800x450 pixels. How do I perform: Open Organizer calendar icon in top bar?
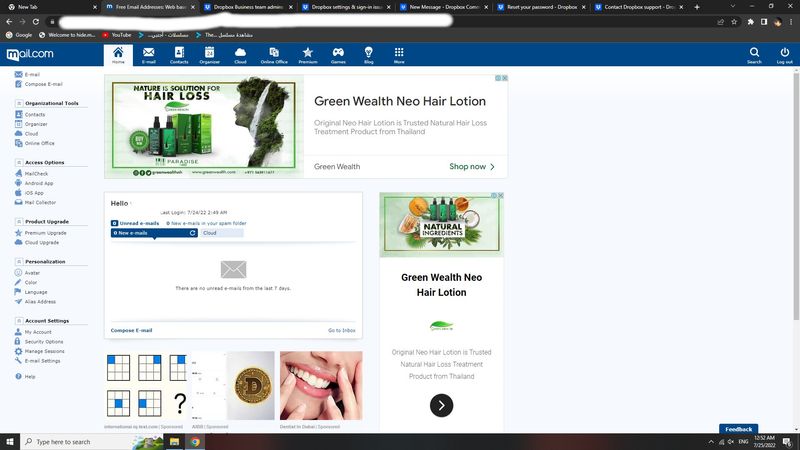pyautogui.click(x=210, y=55)
